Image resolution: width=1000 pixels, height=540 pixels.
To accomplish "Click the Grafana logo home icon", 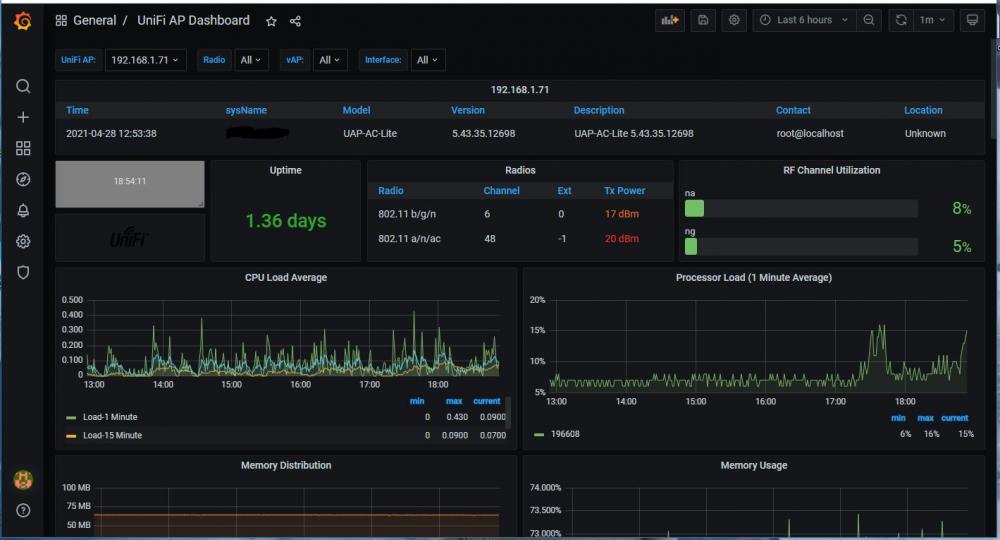I will 22,20.
